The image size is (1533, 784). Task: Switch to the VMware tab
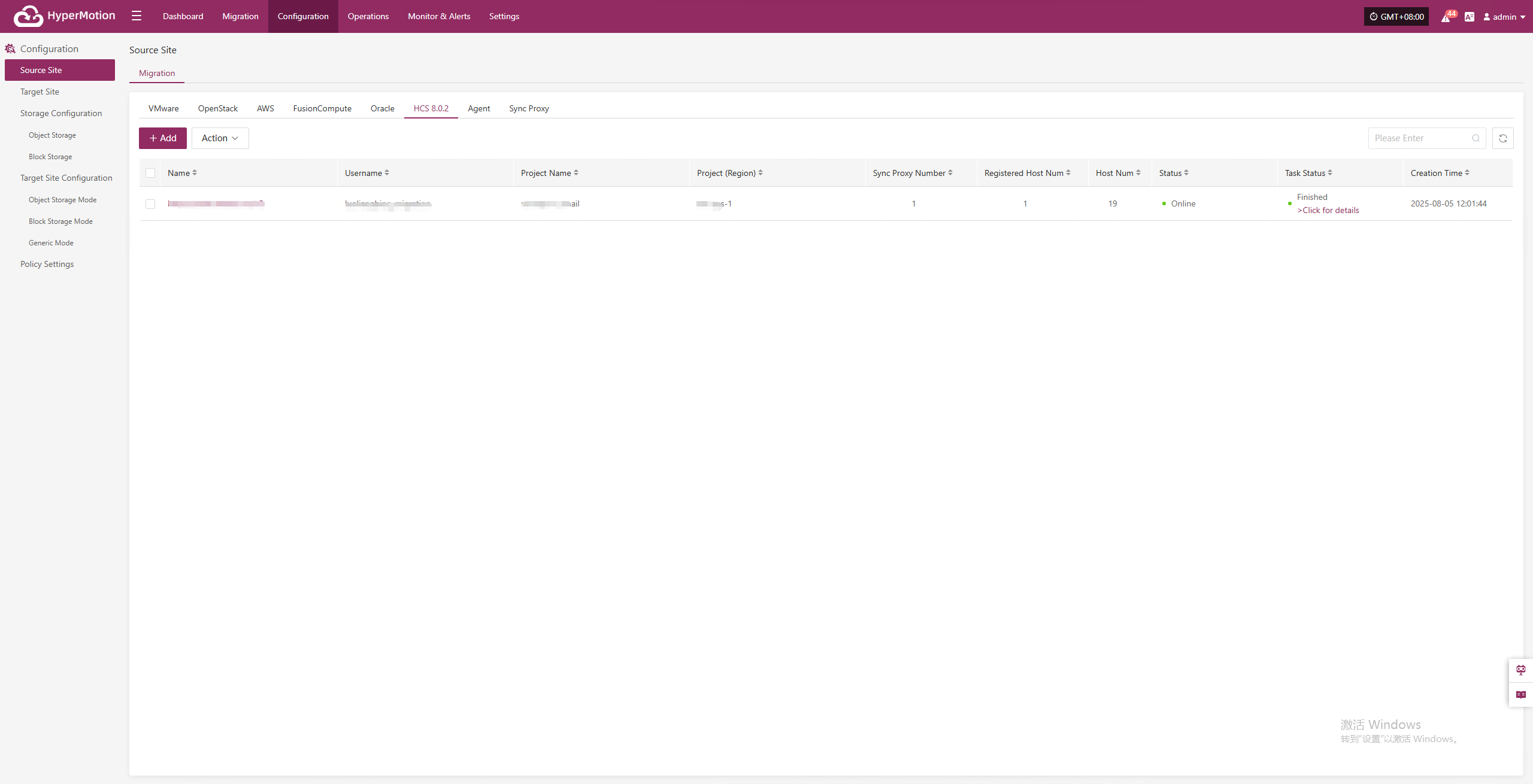tap(163, 108)
